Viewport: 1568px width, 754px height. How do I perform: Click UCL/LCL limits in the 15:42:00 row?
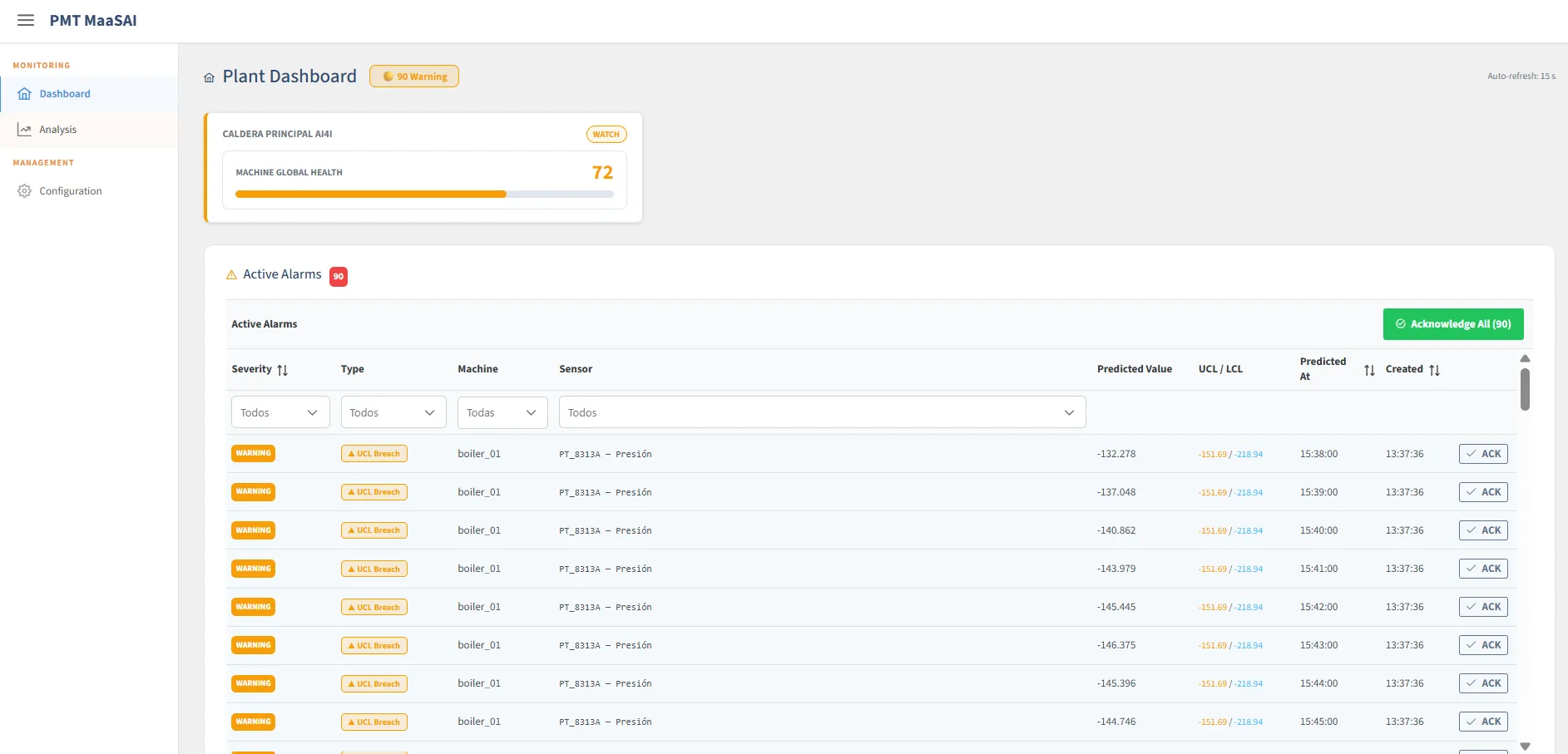click(x=1231, y=608)
